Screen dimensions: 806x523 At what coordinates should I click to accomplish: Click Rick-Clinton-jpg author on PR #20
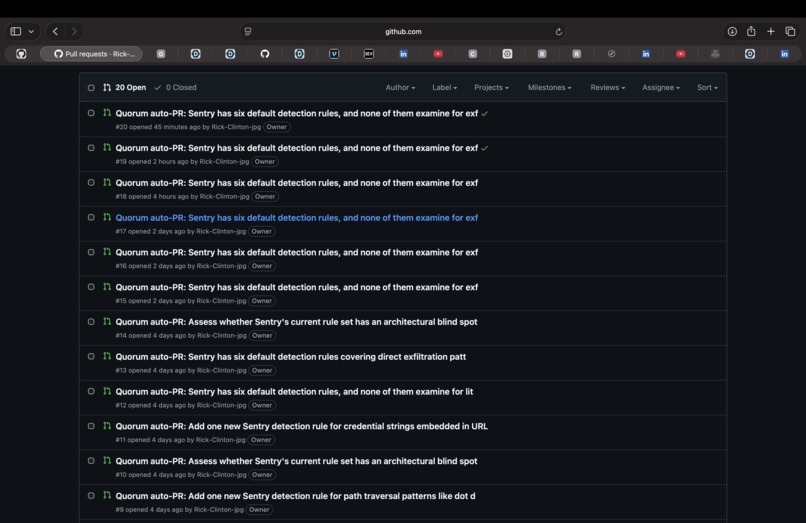pos(236,127)
